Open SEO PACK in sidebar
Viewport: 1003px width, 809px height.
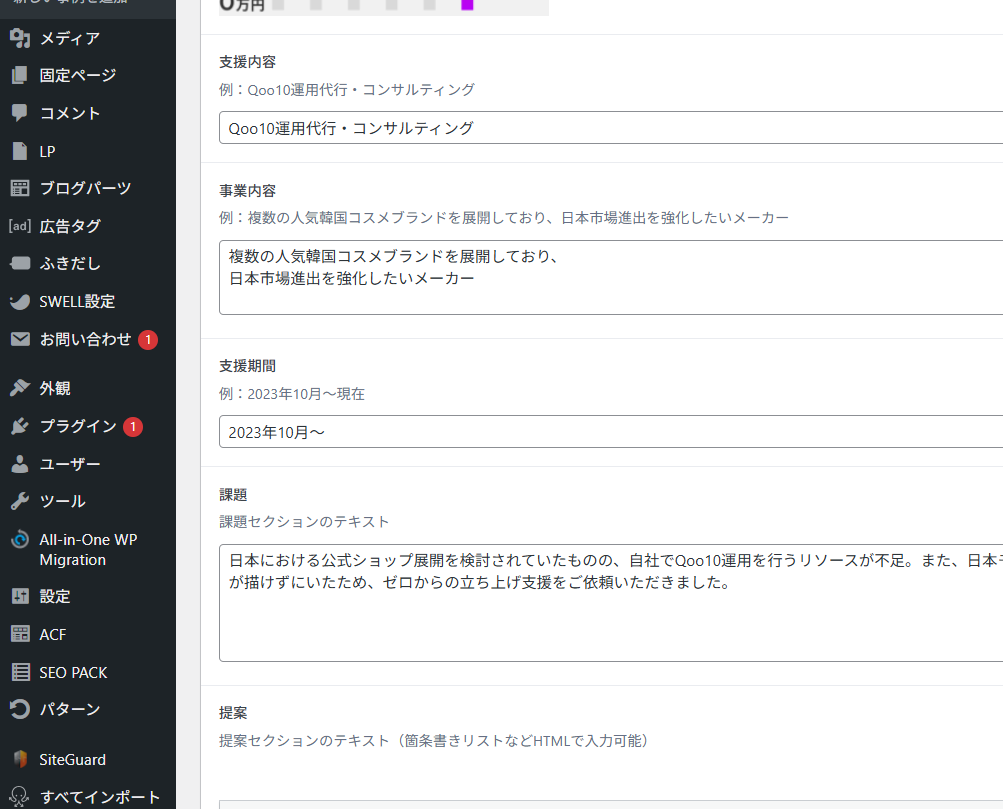click(73, 672)
